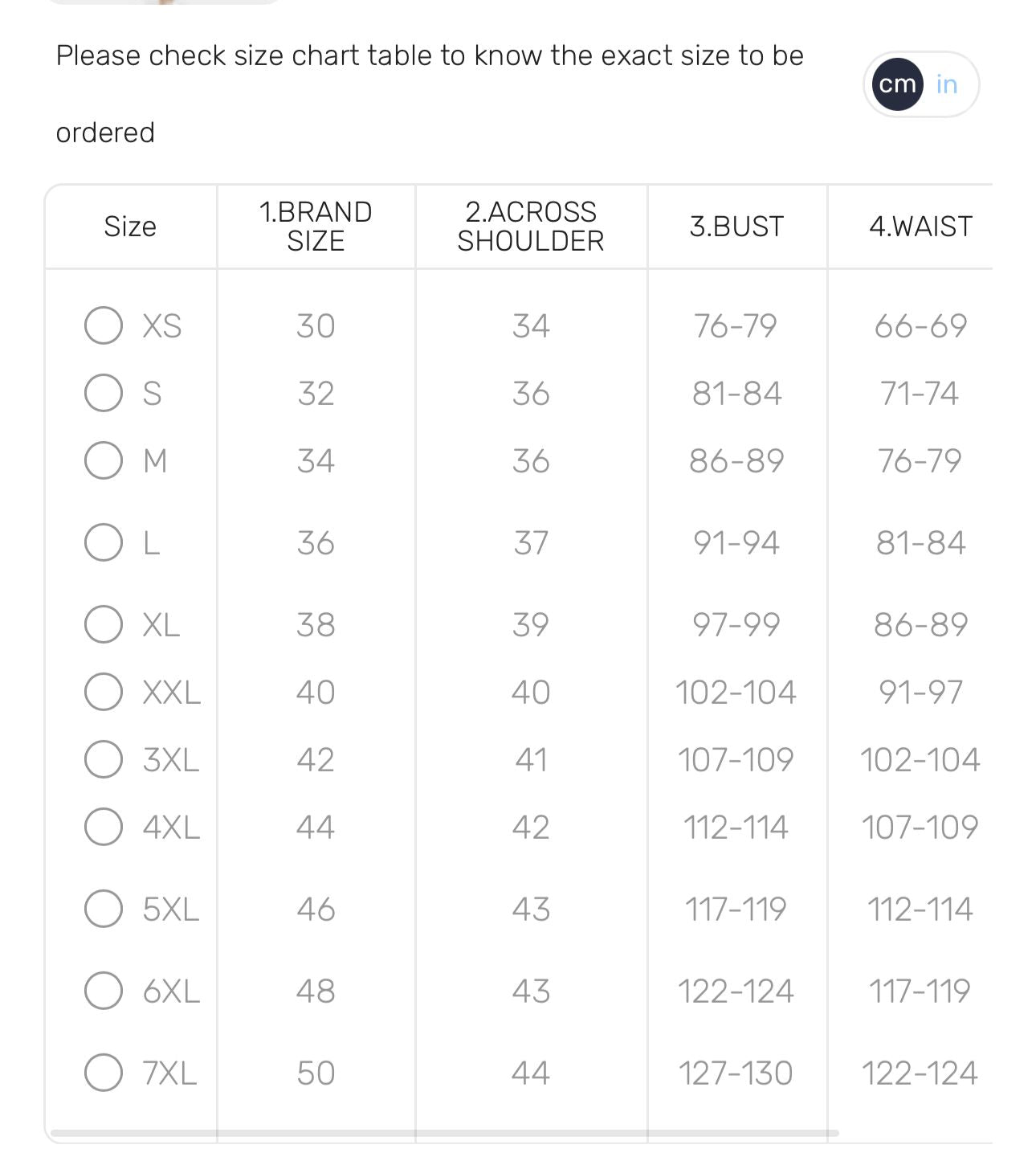The height and width of the screenshot is (1161, 1036).
Task: Select the 5XL size option
Action: [x=104, y=909]
